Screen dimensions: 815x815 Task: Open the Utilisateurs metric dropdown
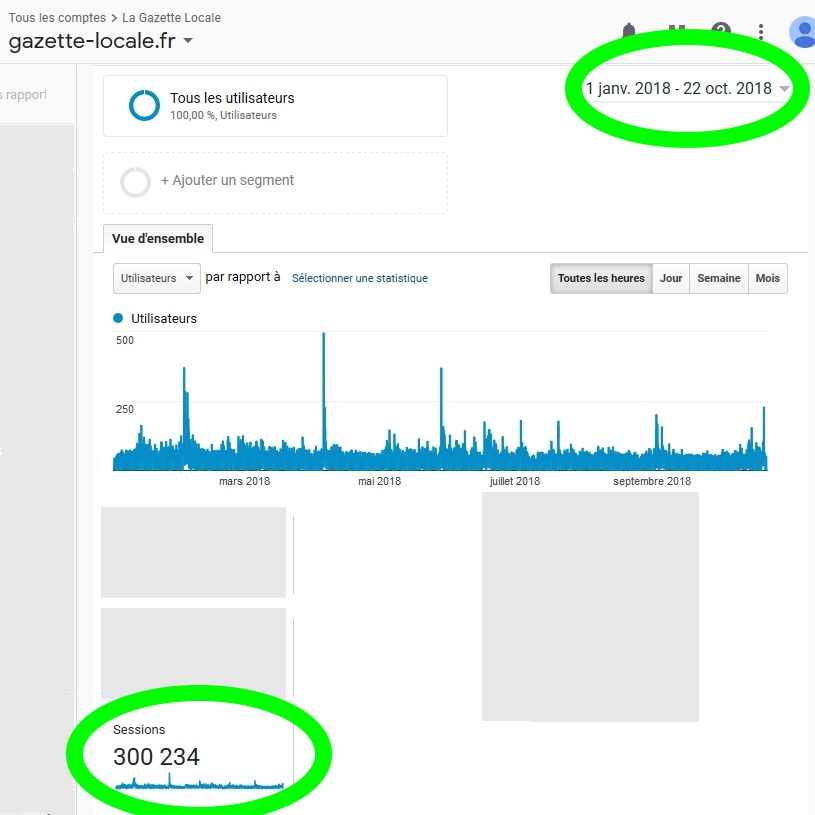tap(156, 278)
